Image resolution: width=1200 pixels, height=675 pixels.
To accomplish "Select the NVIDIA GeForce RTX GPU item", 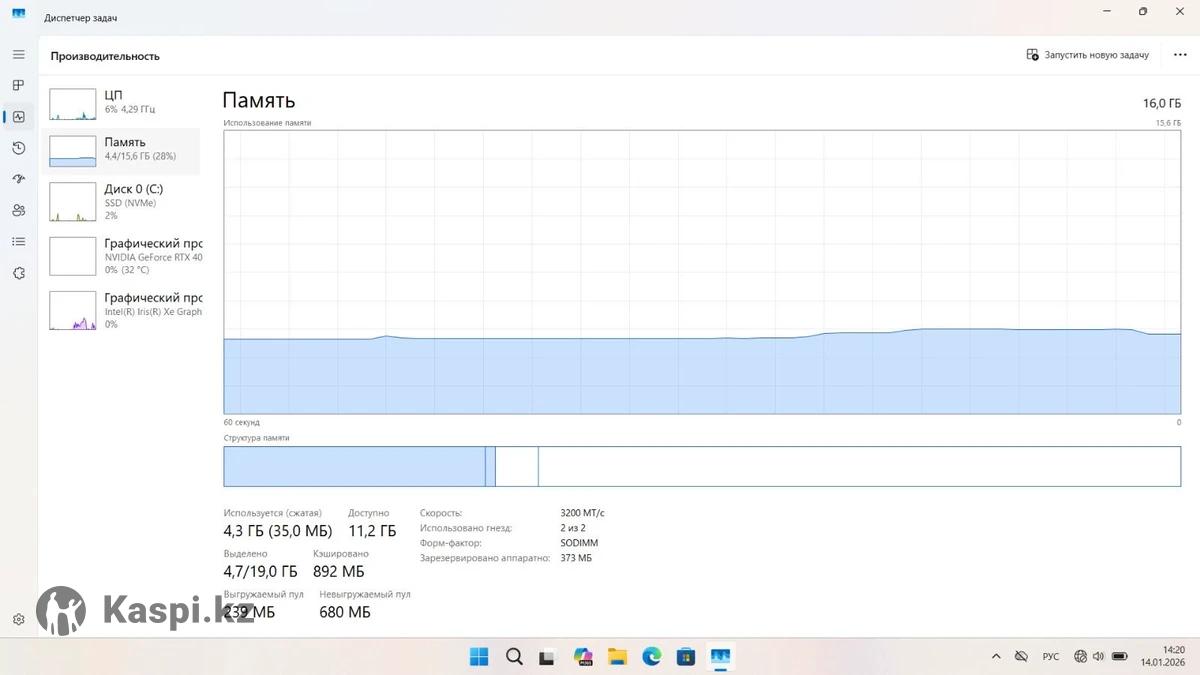I will pos(124,256).
